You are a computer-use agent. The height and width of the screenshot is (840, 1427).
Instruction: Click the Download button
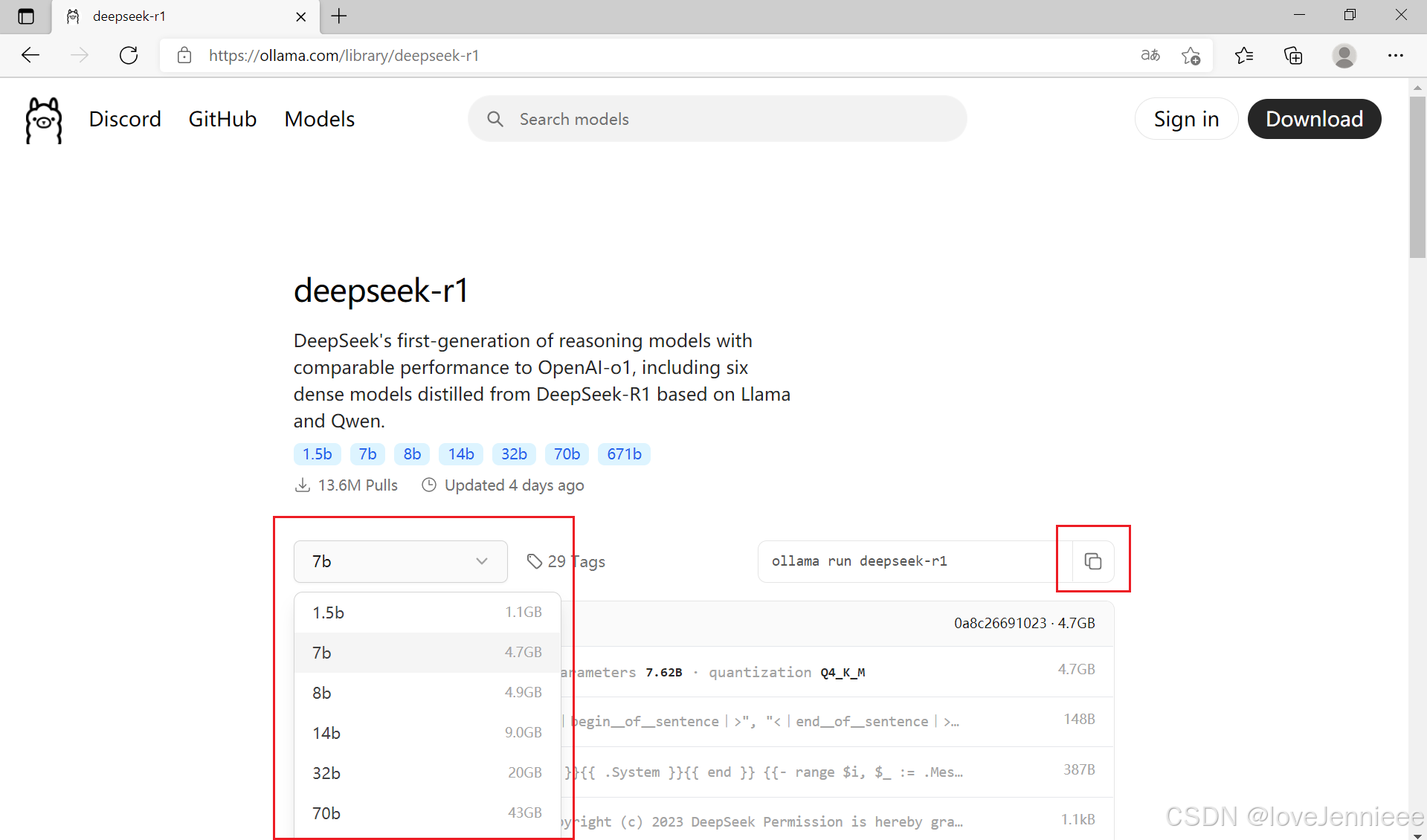point(1314,119)
